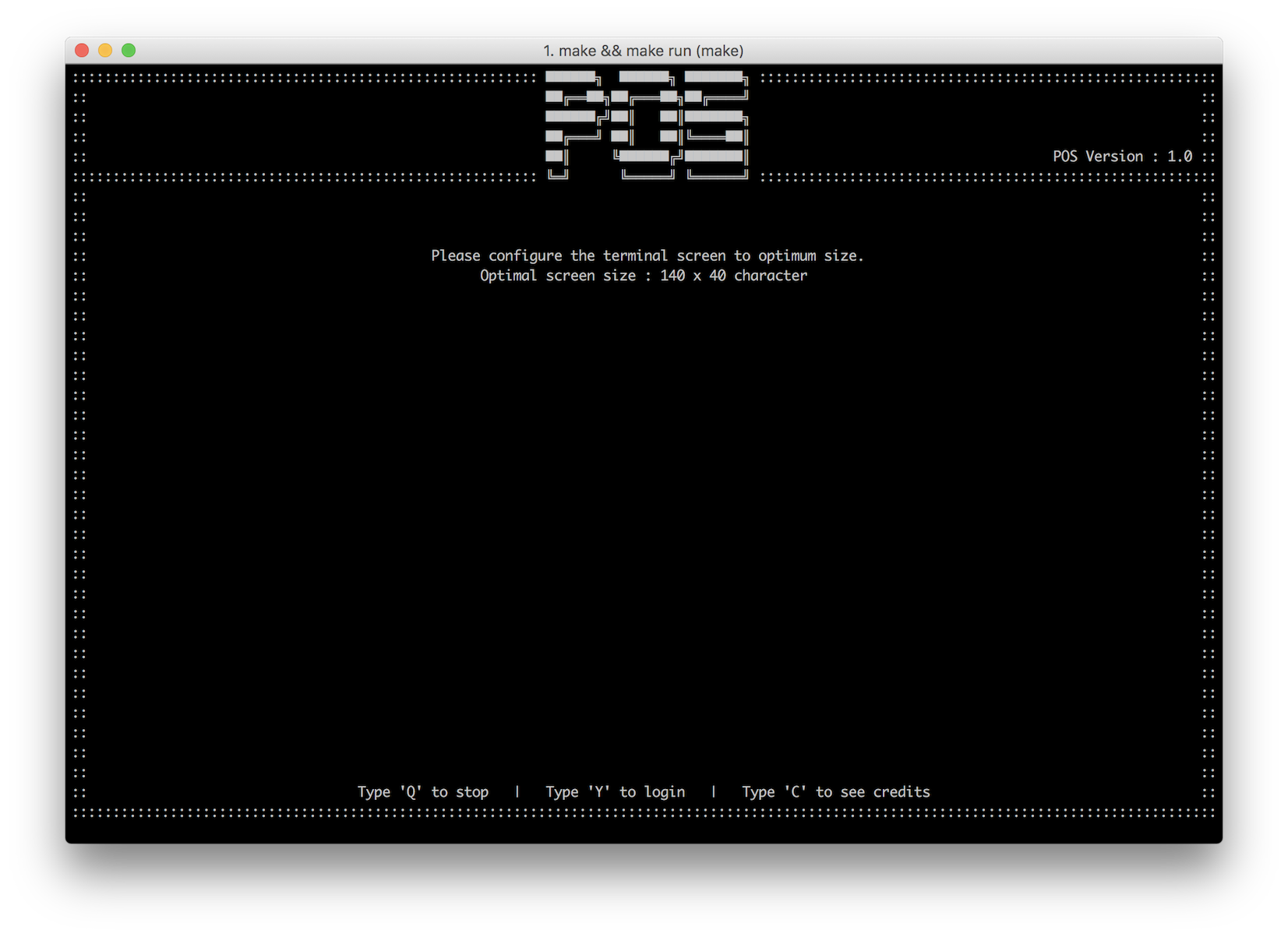Click the letter O in the POS logo
The image size is (1288, 937).
click(647, 125)
